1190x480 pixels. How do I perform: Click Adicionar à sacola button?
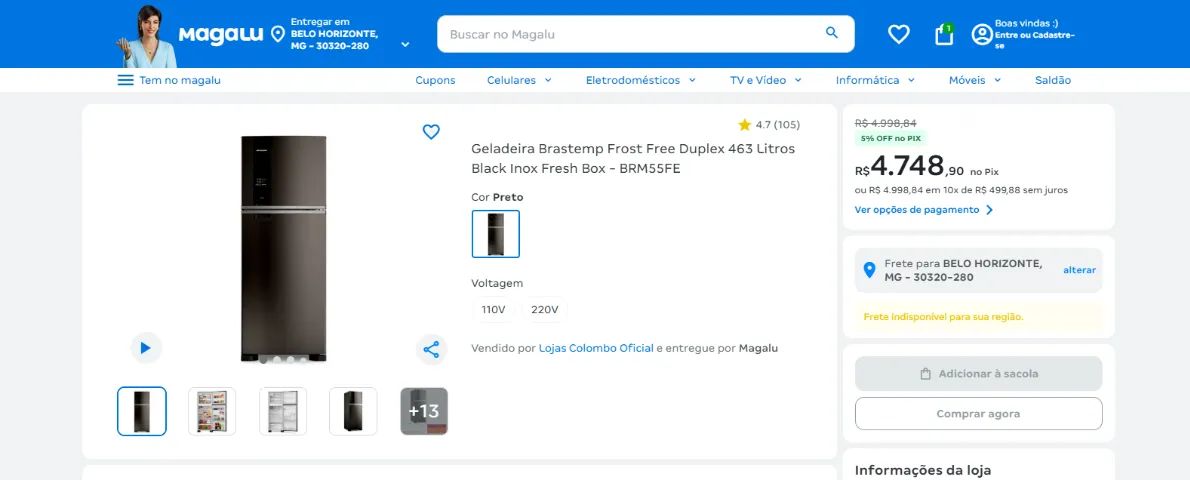point(978,374)
